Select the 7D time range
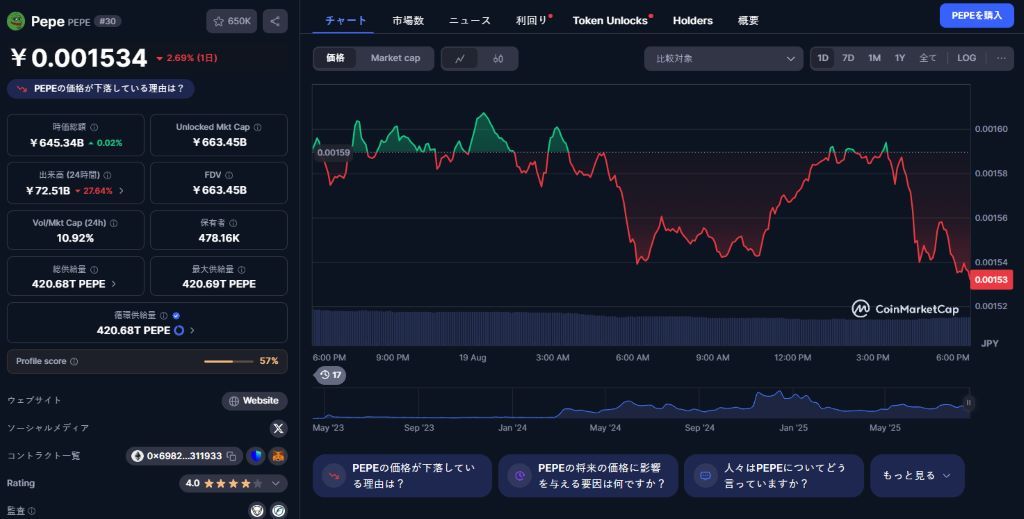 pos(848,58)
